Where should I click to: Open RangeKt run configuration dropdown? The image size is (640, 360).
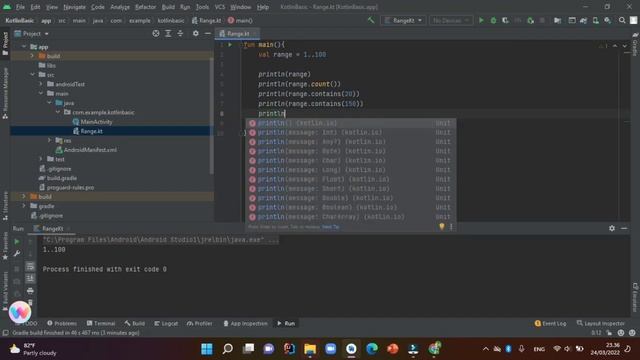pos(403,20)
